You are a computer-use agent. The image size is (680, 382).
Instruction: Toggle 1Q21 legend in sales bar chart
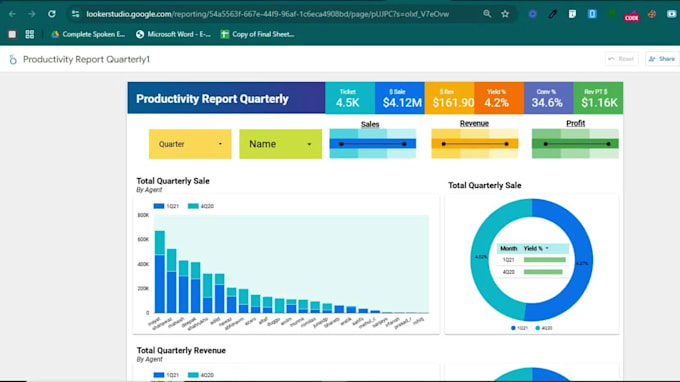167,206
